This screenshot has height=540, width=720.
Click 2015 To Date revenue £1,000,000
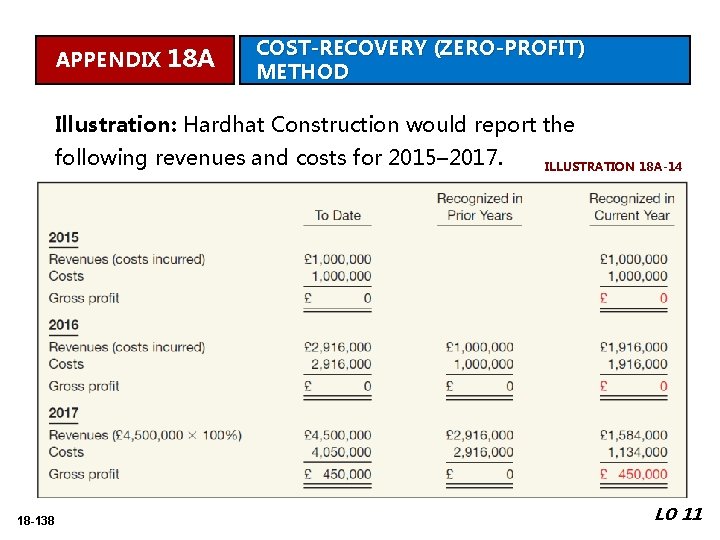338,259
